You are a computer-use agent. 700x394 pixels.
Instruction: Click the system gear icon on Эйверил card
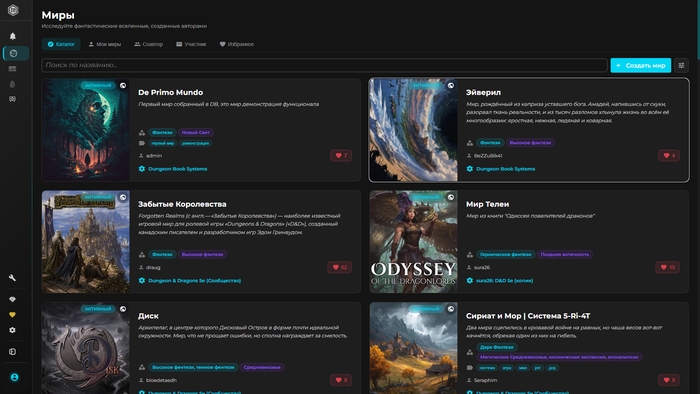[x=470, y=169]
